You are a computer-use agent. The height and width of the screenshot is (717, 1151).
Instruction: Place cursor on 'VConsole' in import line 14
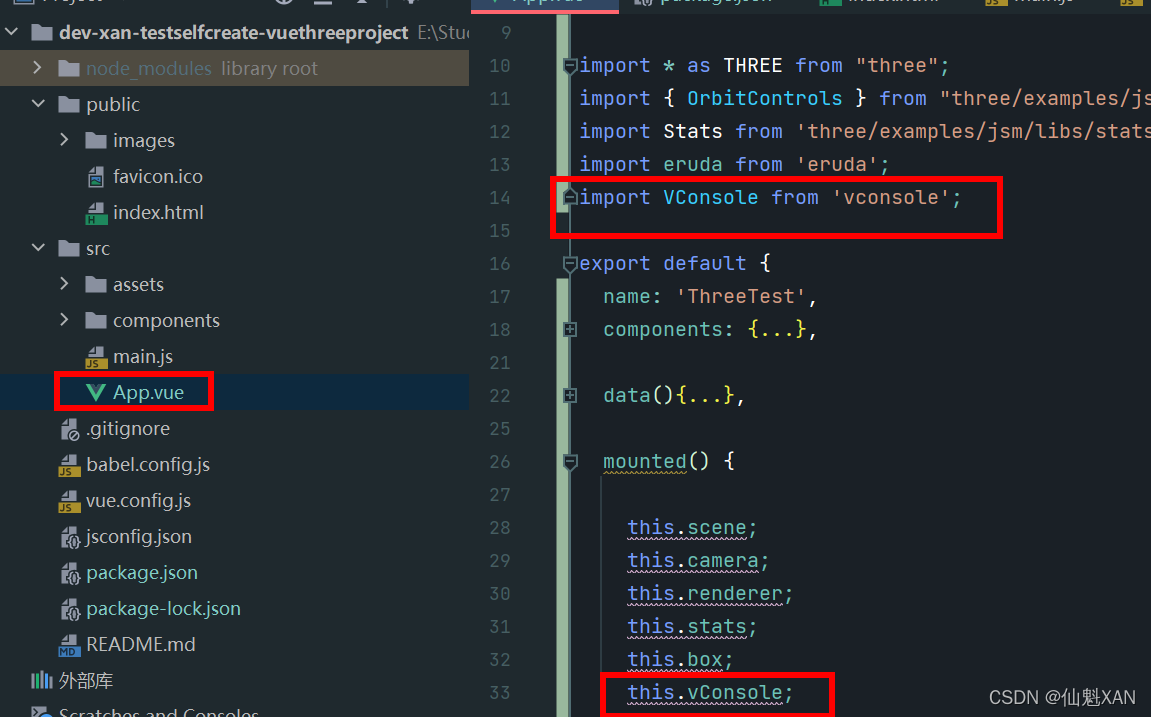tap(711, 197)
